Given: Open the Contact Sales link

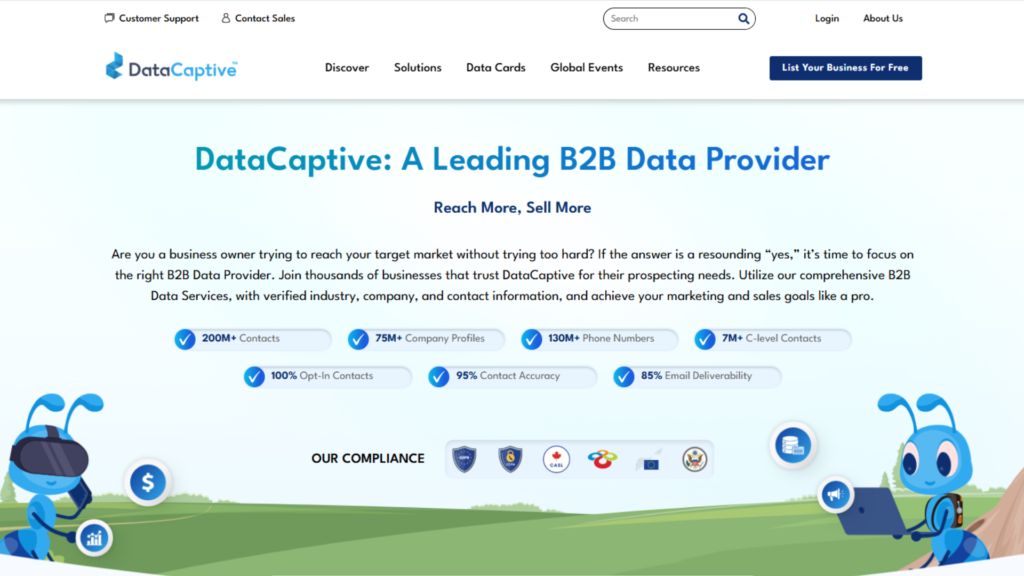Looking at the screenshot, I should (264, 18).
